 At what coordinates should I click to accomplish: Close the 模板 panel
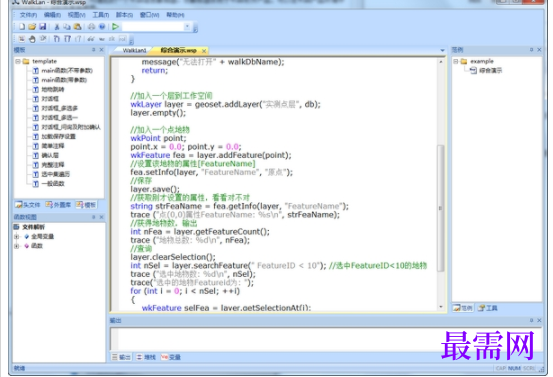tap(102, 50)
